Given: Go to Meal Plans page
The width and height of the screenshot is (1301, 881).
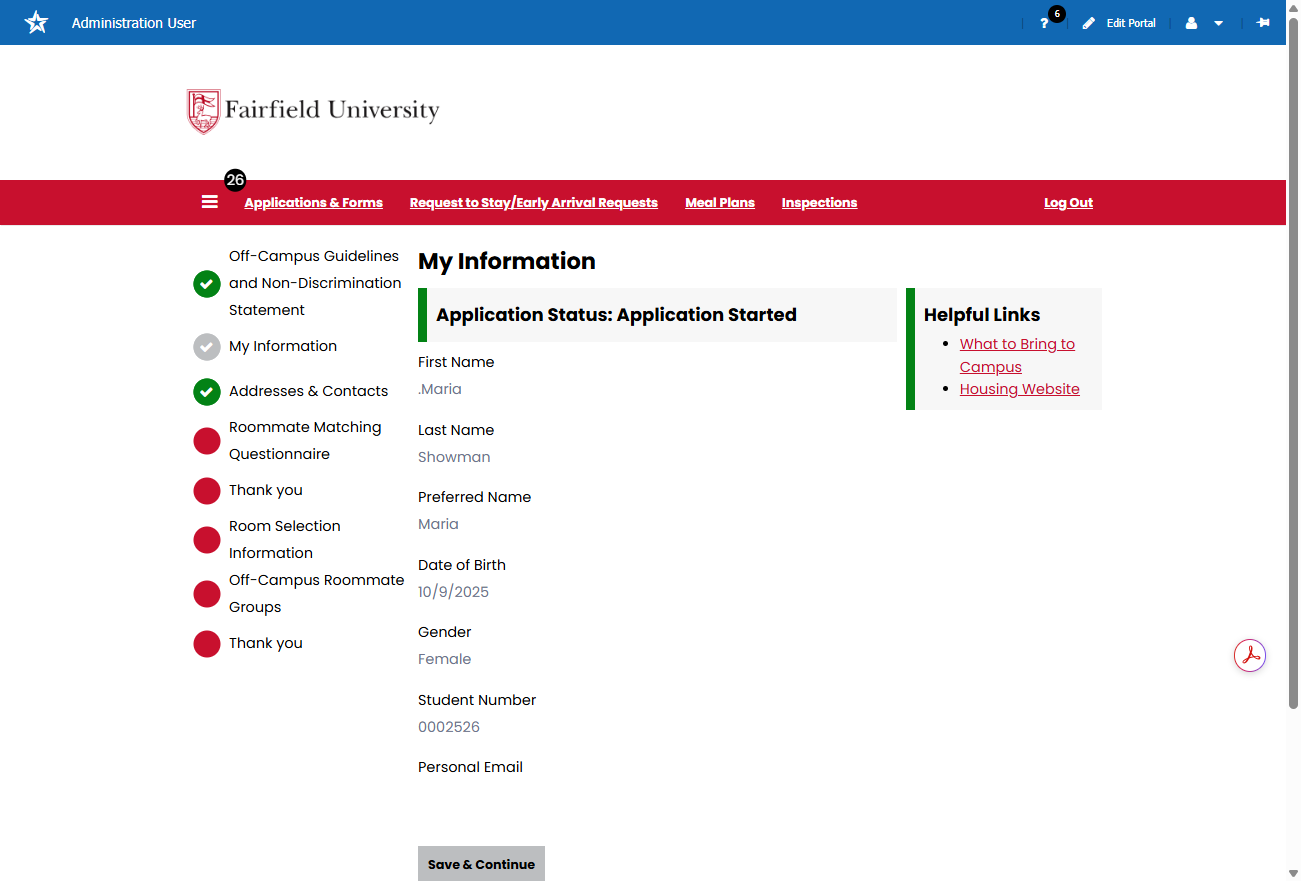Looking at the screenshot, I should click(720, 202).
